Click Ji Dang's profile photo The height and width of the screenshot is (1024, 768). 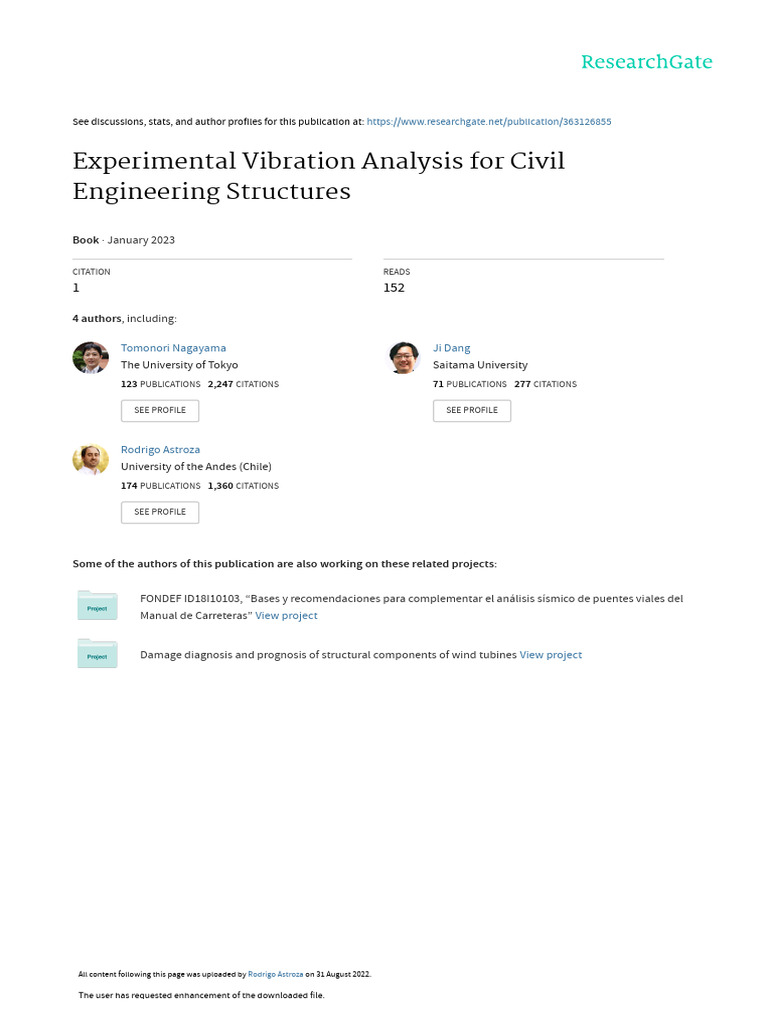coord(403,358)
